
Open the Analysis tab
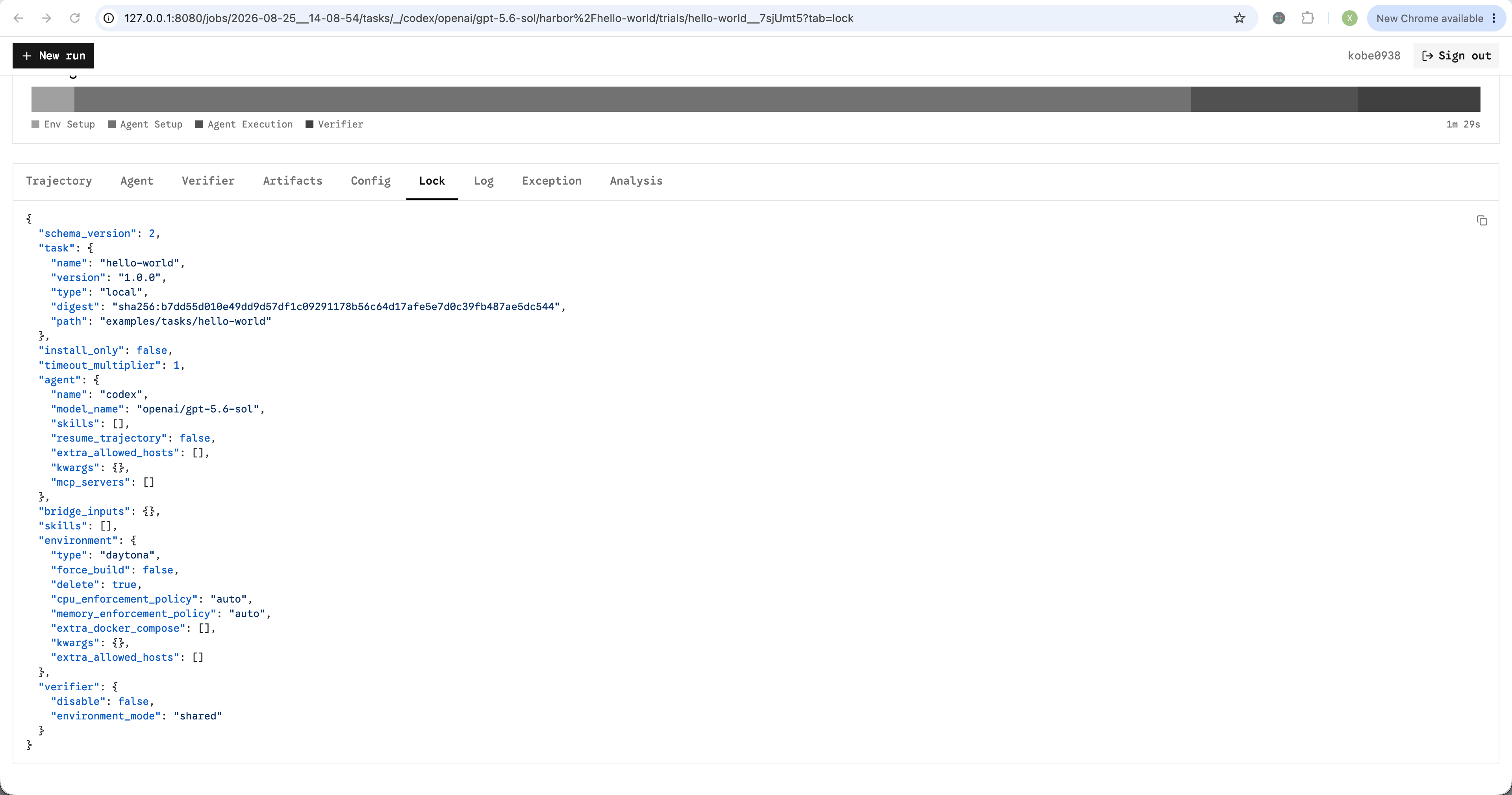coord(636,181)
